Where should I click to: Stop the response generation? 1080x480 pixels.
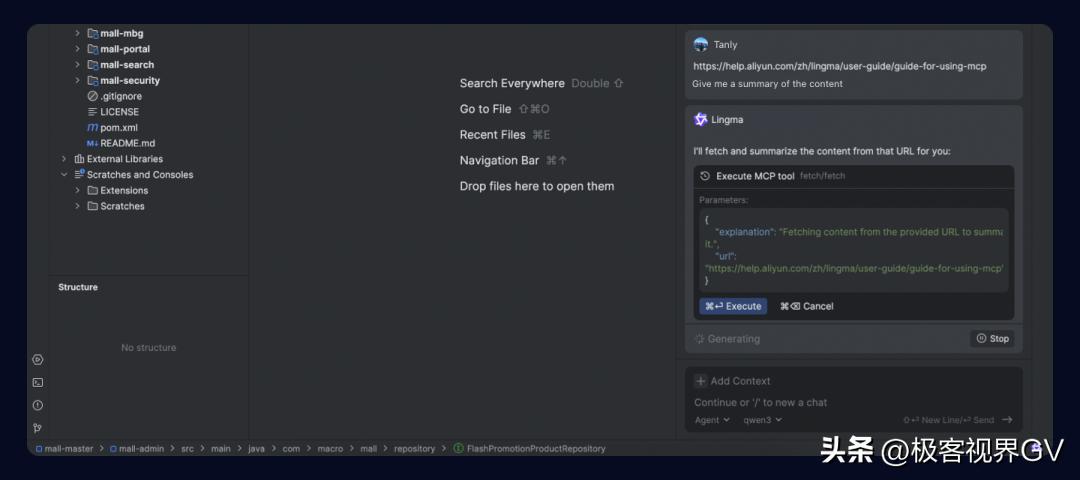pyautogui.click(x=992, y=339)
